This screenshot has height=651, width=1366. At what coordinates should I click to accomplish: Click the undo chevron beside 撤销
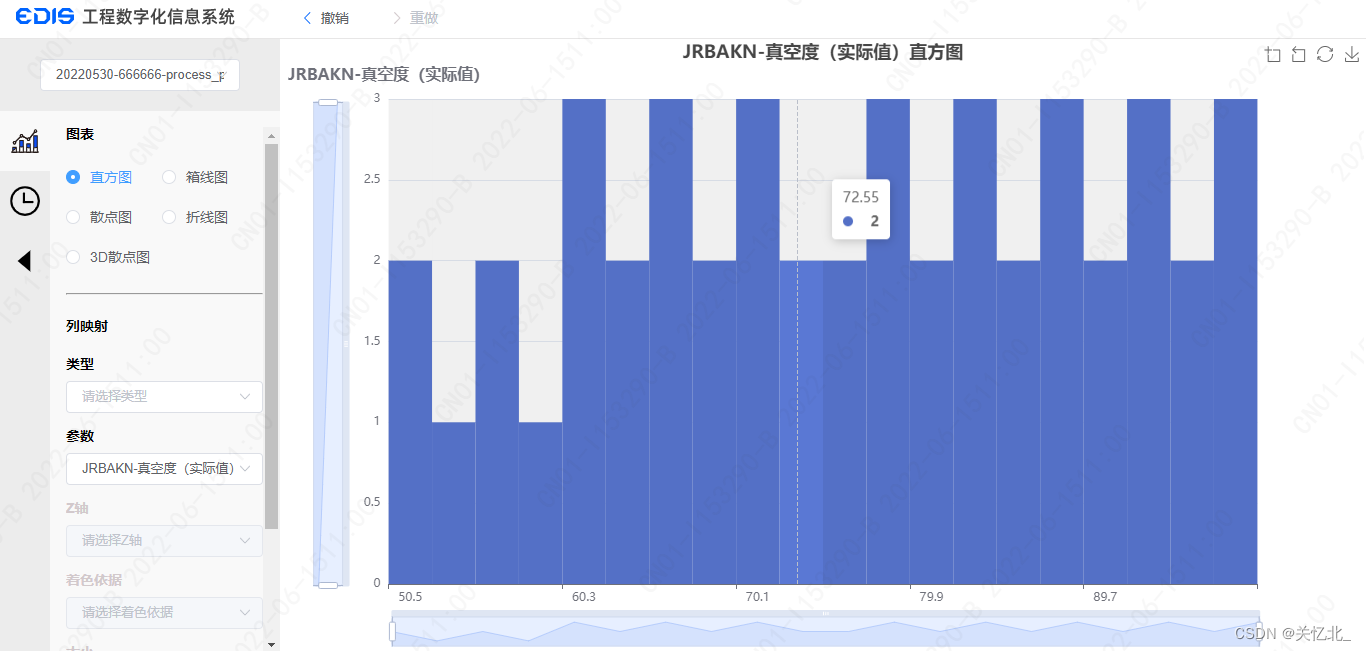point(307,18)
